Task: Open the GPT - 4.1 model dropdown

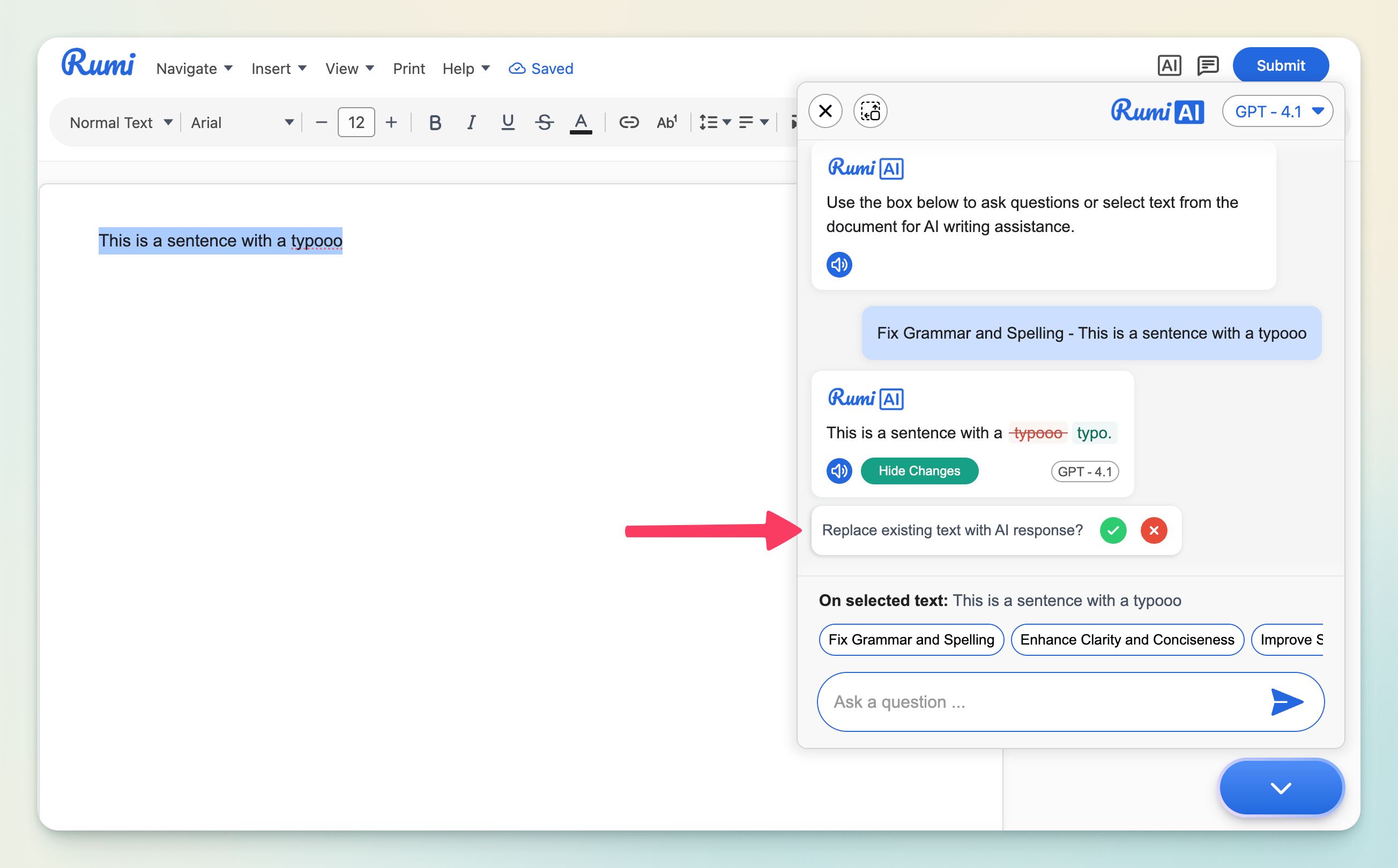Action: coord(1278,111)
